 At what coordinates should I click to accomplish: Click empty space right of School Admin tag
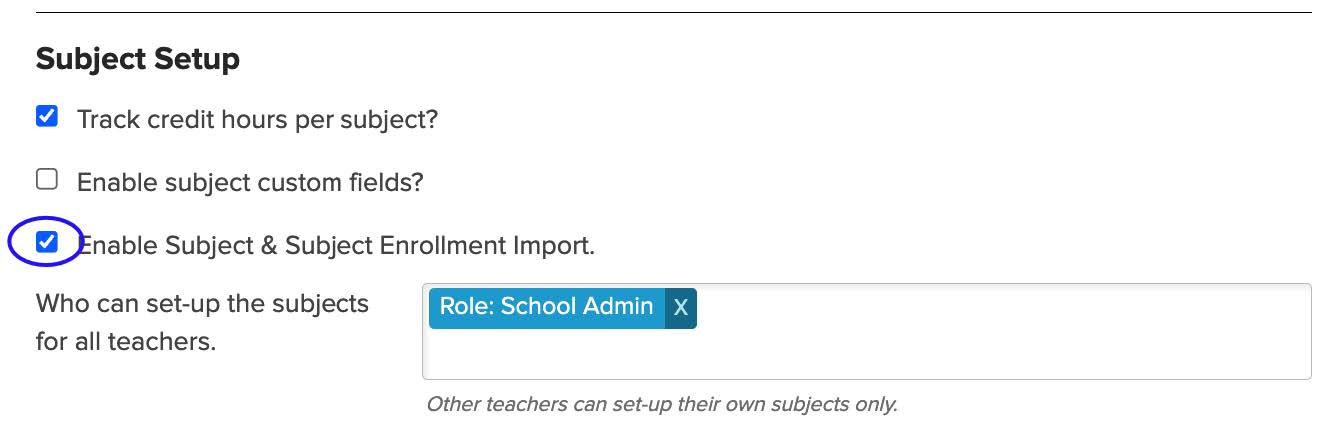1000,308
